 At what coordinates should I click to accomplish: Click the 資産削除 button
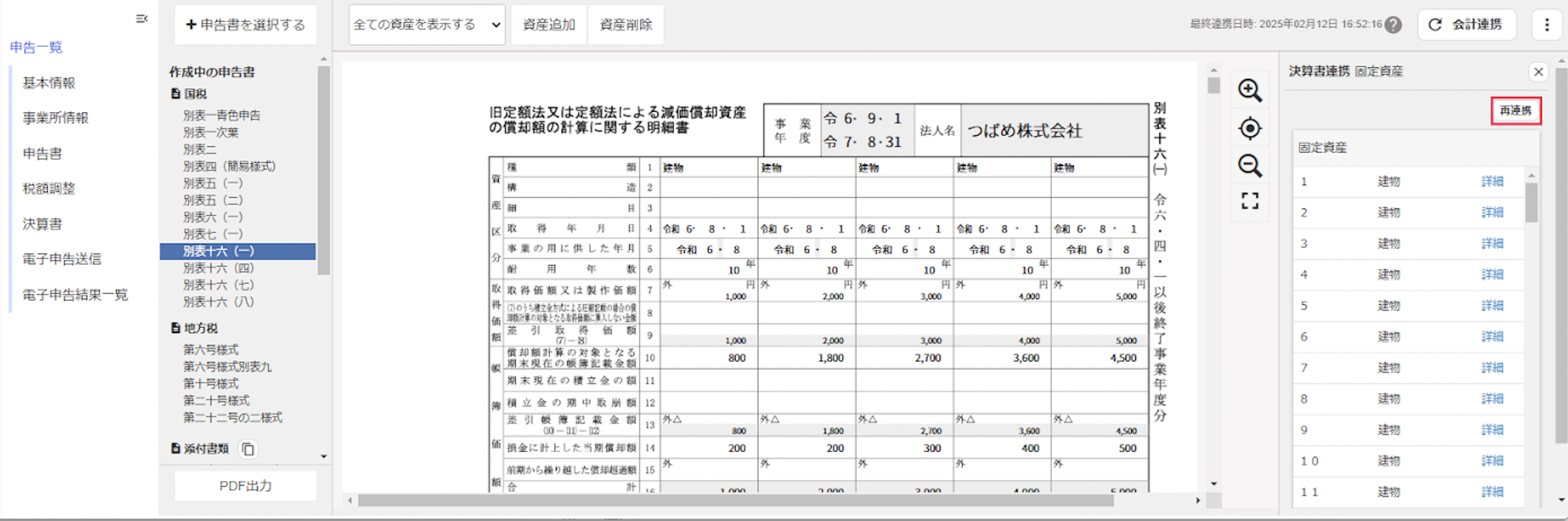pyautogui.click(x=625, y=25)
